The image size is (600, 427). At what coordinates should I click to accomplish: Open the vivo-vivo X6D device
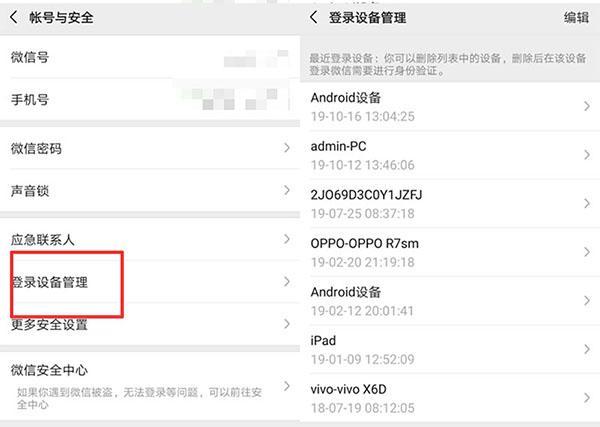coord(450,398)
